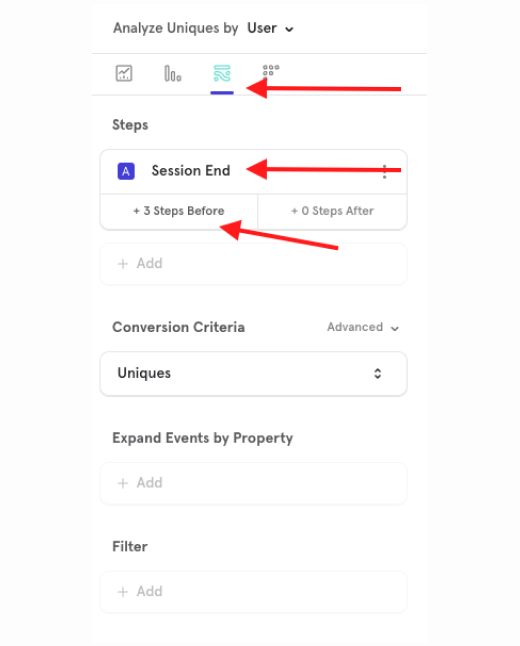
Task: Switch to the Funnels bar chart tab
Action: [x=173, y=74]
